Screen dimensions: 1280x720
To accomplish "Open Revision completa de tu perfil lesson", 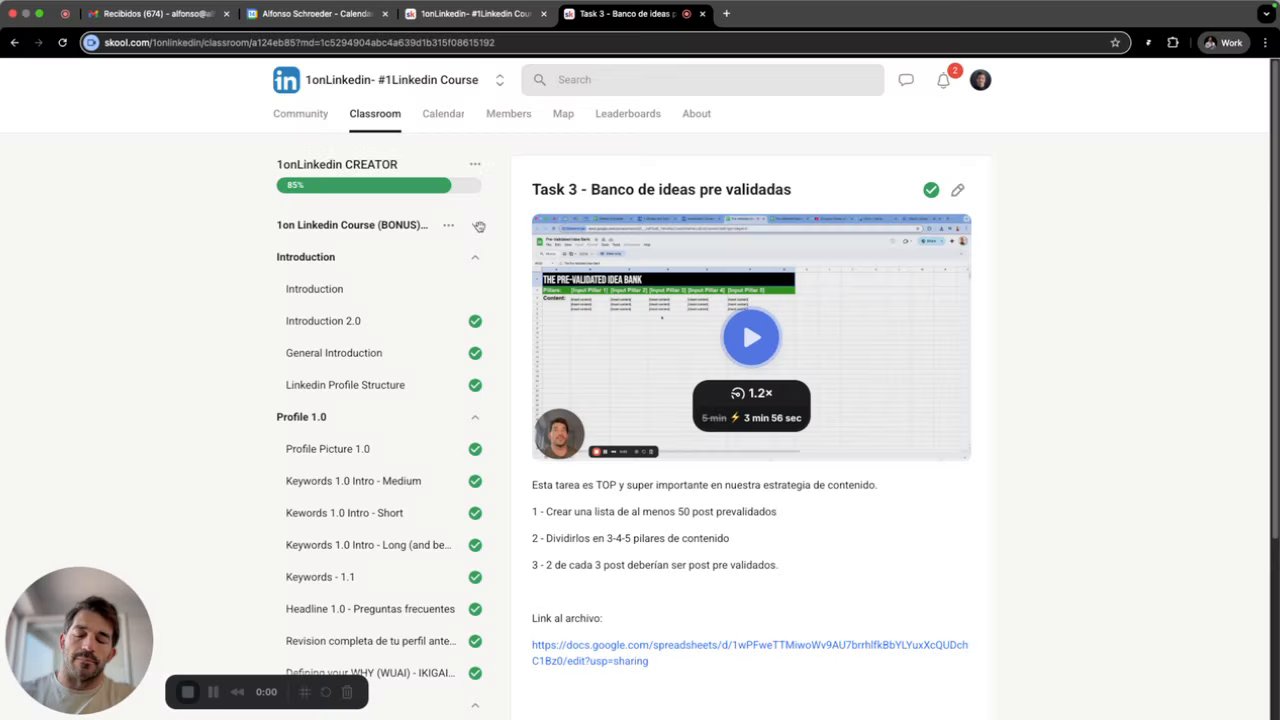I will coord(371,641).
